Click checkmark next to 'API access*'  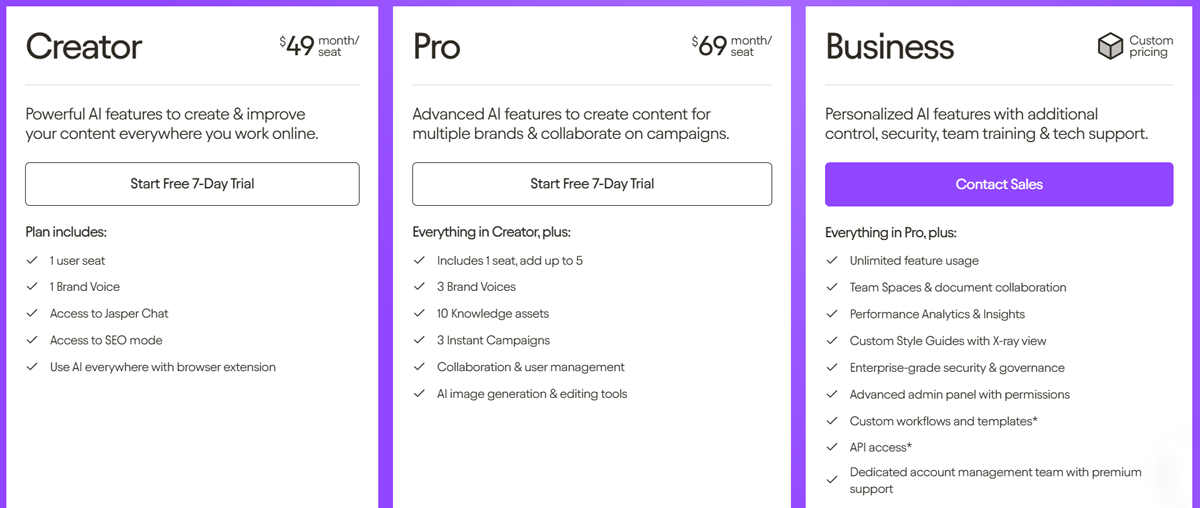tap(832, 447)
